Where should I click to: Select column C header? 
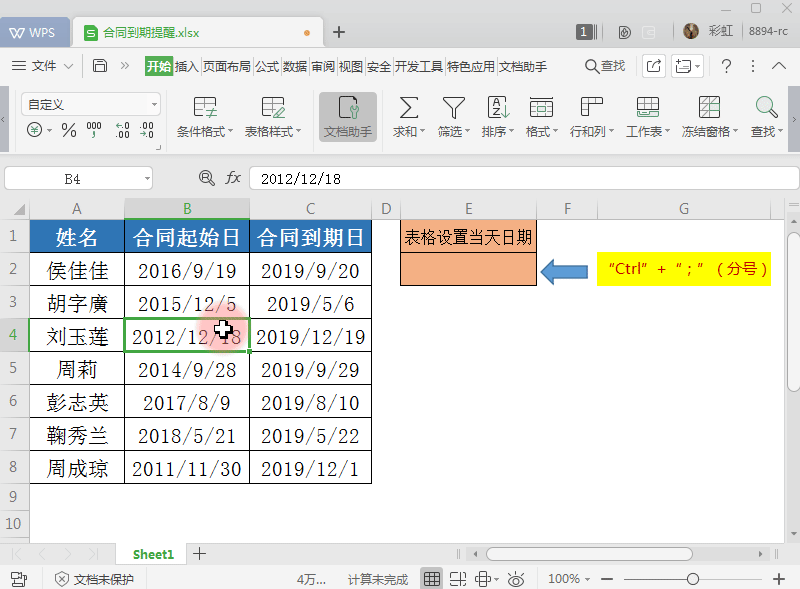pos(310,209)
